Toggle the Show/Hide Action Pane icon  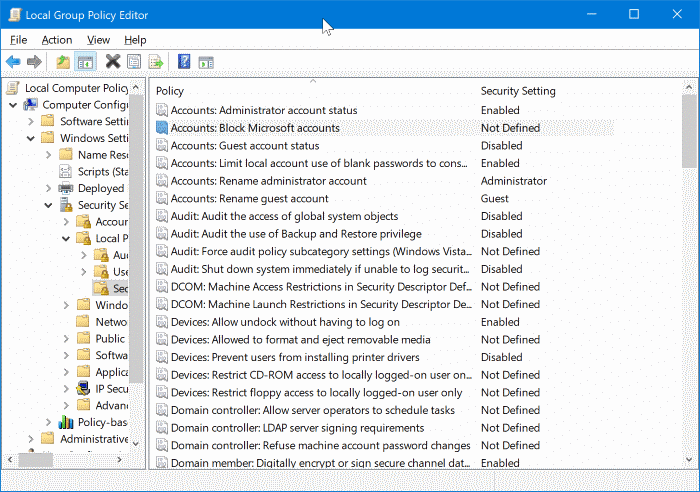(206, 62)
